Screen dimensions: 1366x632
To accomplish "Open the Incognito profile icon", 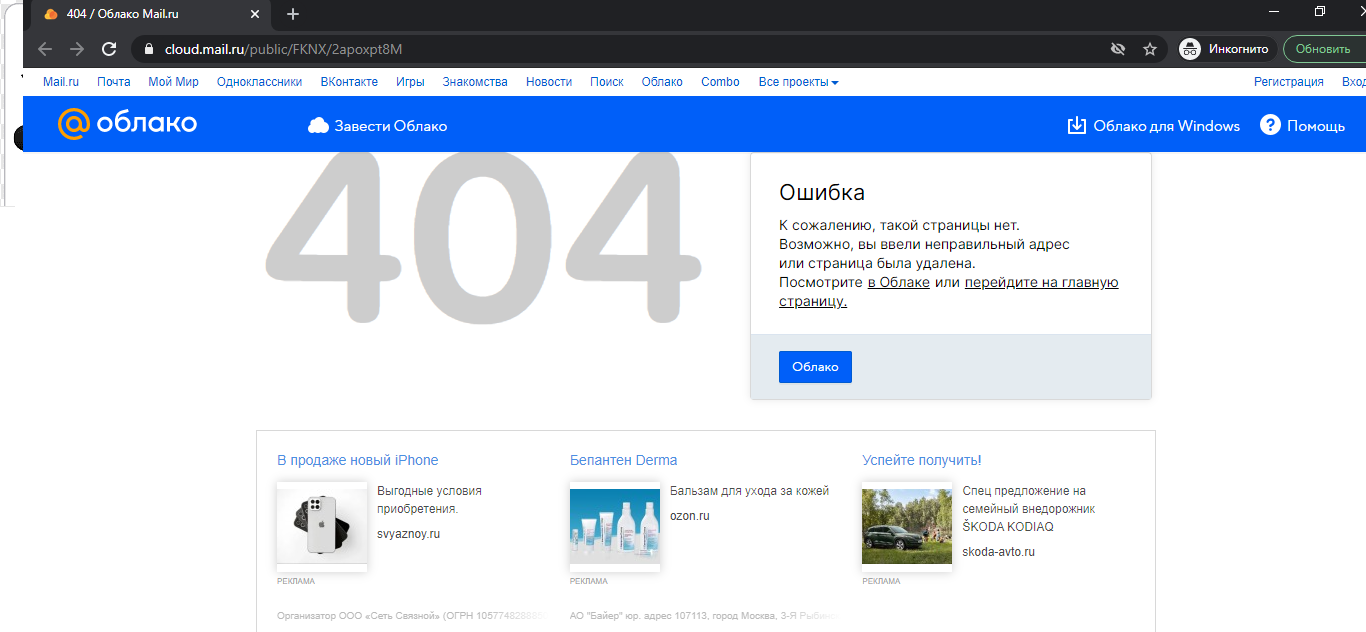I will 1190,49.
